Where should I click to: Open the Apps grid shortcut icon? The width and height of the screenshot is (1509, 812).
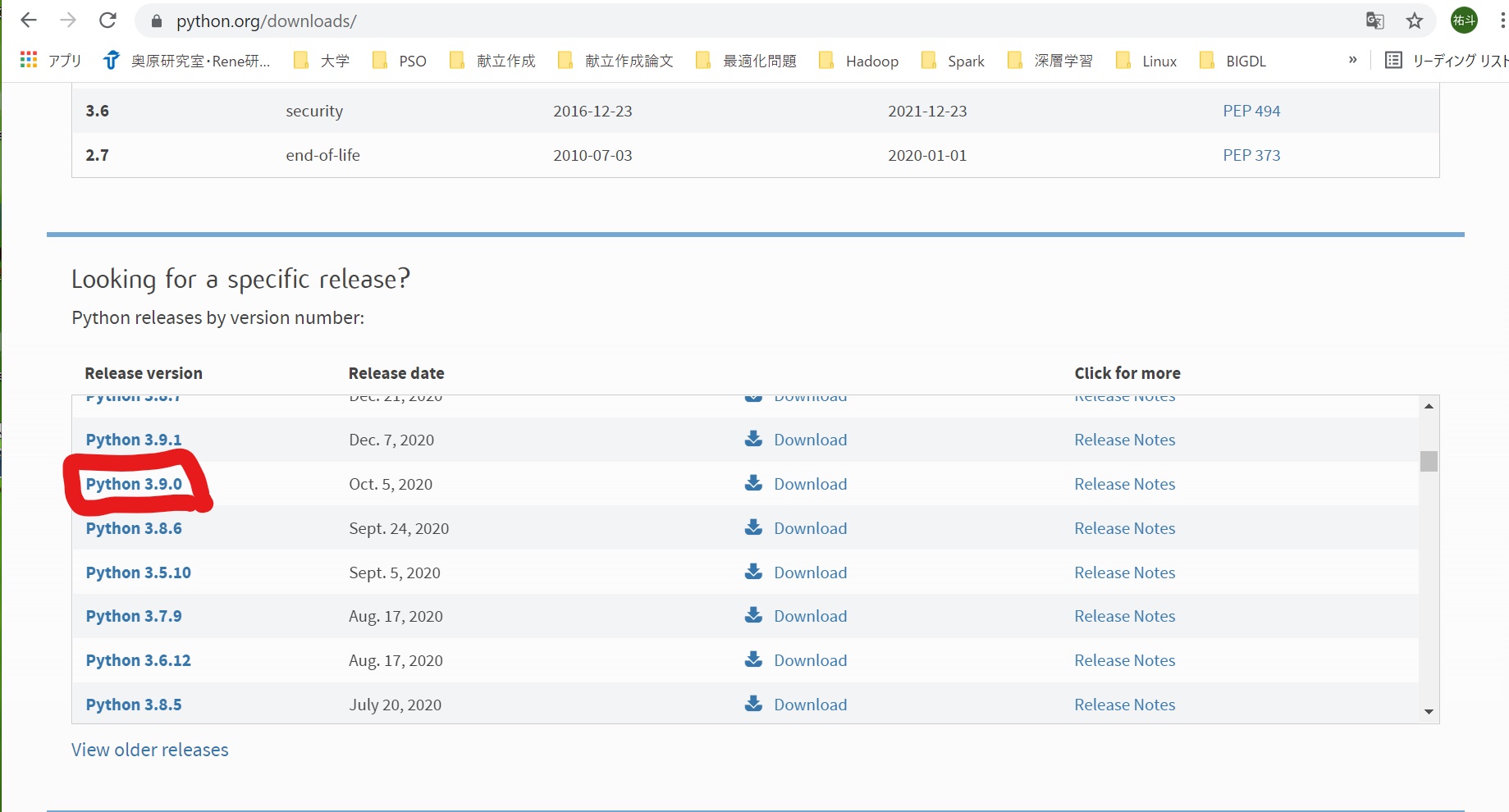tap(29, 60)
